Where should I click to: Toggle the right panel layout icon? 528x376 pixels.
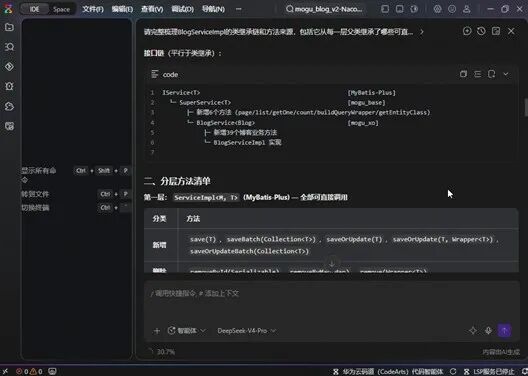[x=414, y=9]
